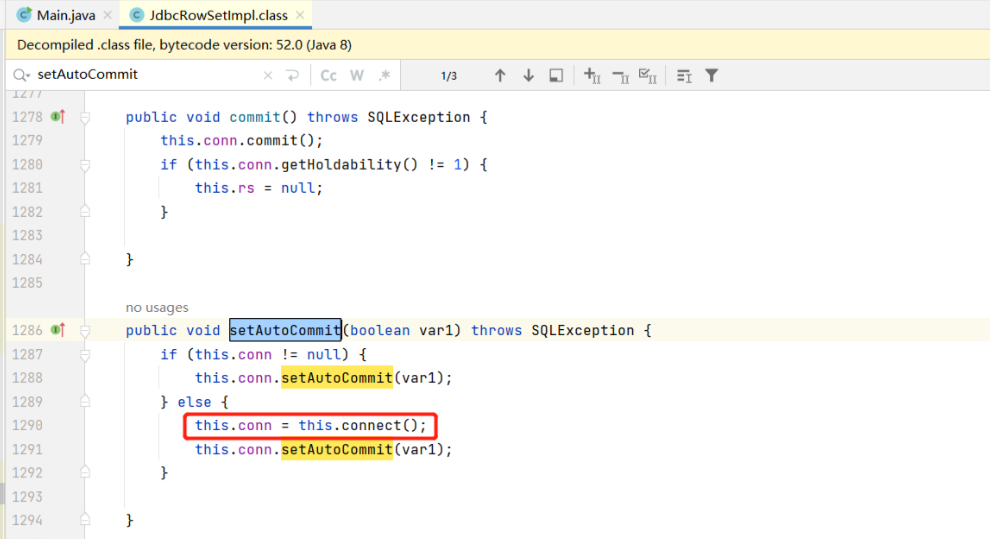Image resolution: width=990 pixels, height=539 pixels.
Task: Collapse fold end marker at line 1292
Action: click(x=85, y=472)
